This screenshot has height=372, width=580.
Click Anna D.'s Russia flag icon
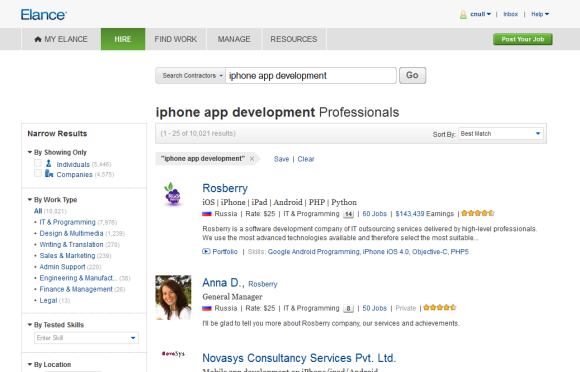tap(207, 308)
